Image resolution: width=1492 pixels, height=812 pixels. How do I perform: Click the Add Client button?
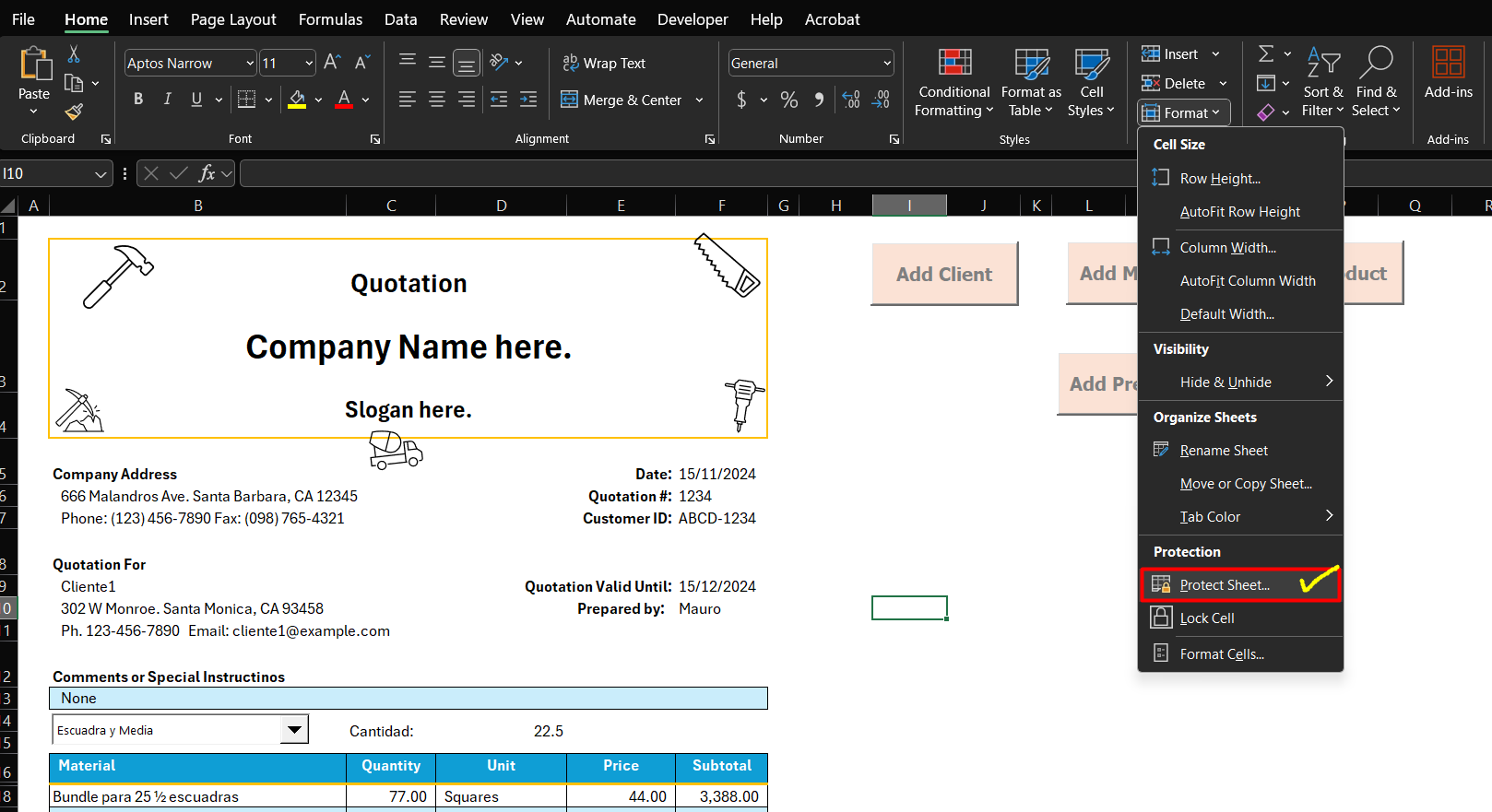[944, 274]
